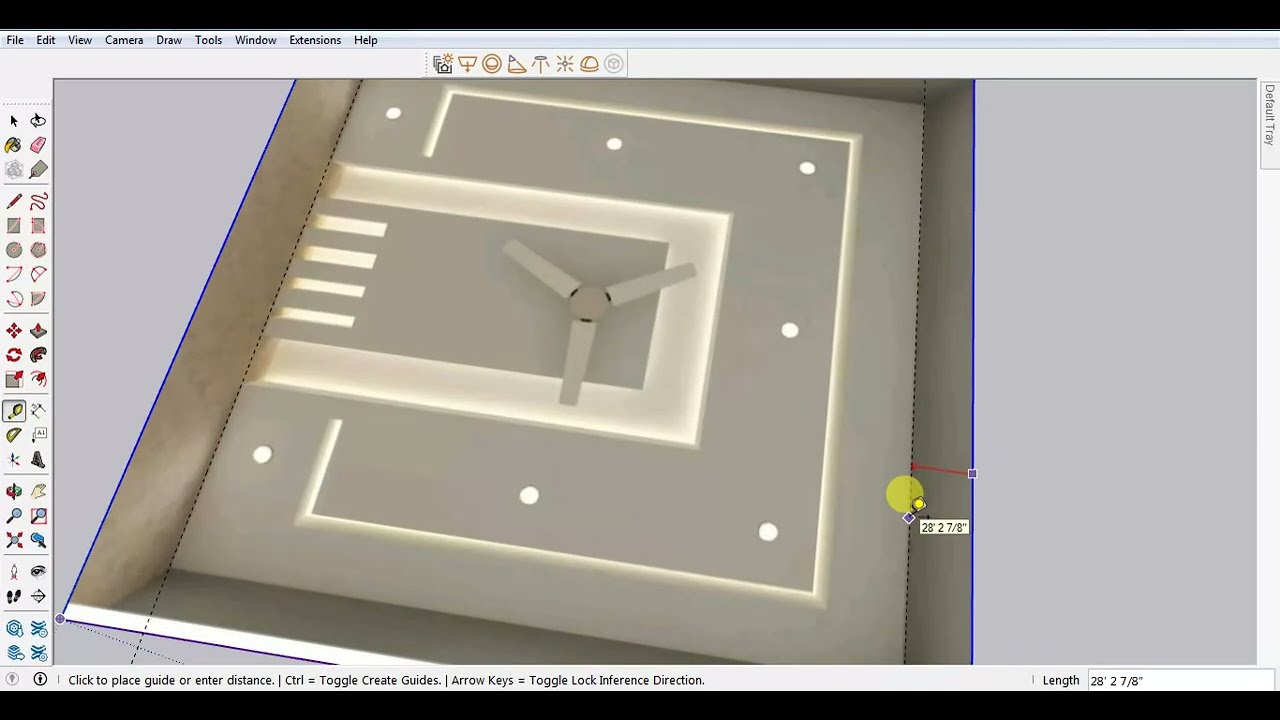Click the plane light toolbar icon
Screen dimensions: 1280x720
467,64
